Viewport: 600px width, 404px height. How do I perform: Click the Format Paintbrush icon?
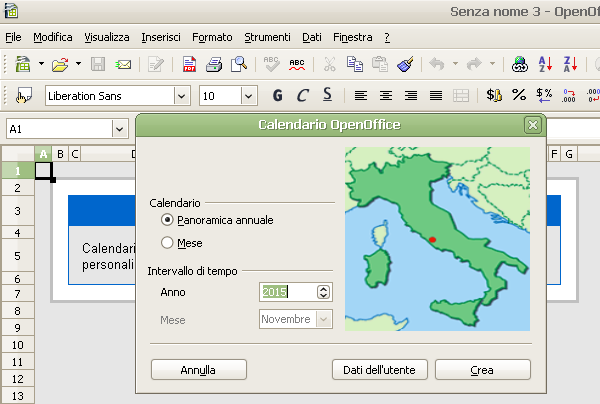click(x=405, y=65)
